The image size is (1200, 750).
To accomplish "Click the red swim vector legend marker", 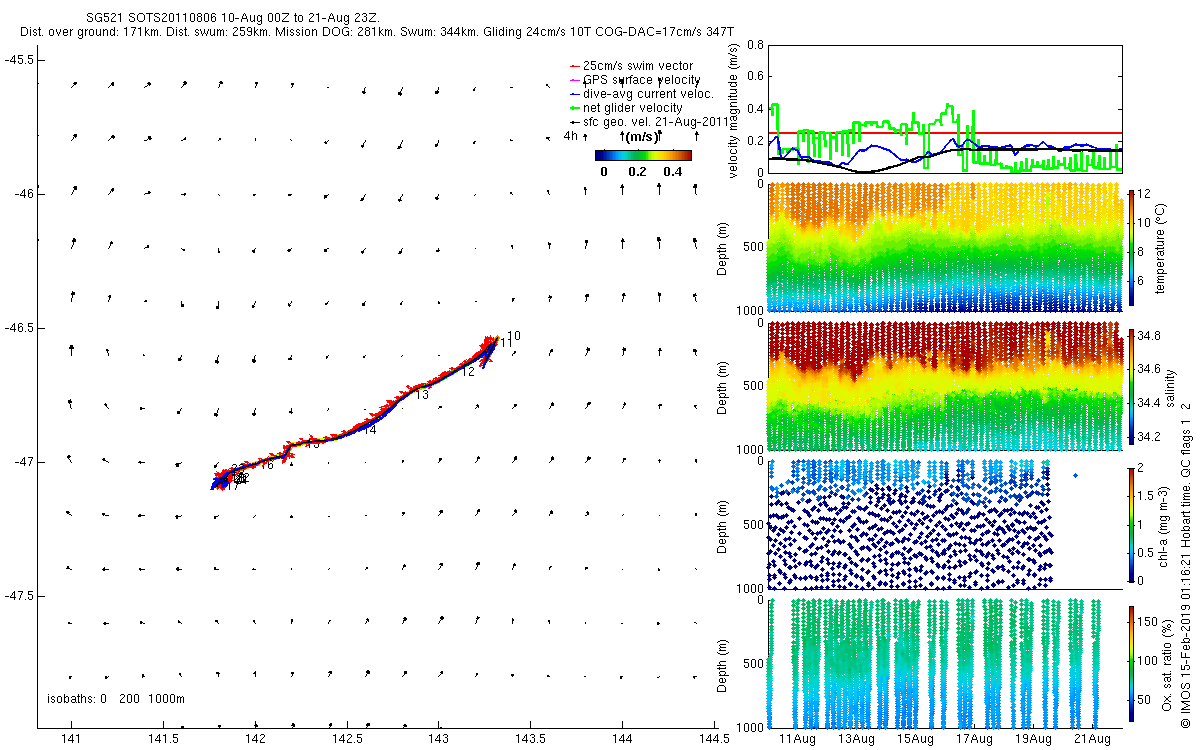I will click(572, 66).
